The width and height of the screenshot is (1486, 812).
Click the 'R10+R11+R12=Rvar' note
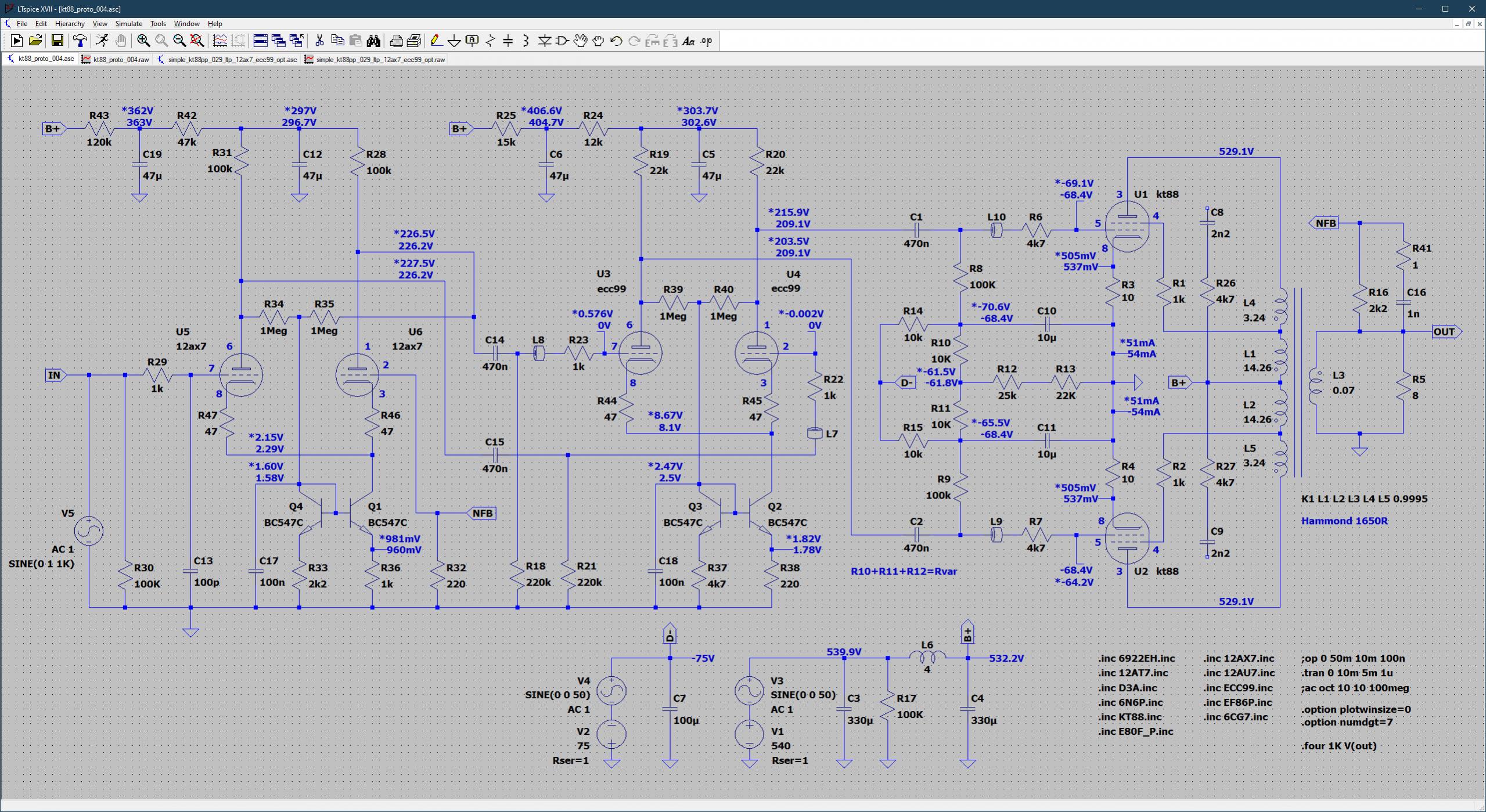point(904,571)
